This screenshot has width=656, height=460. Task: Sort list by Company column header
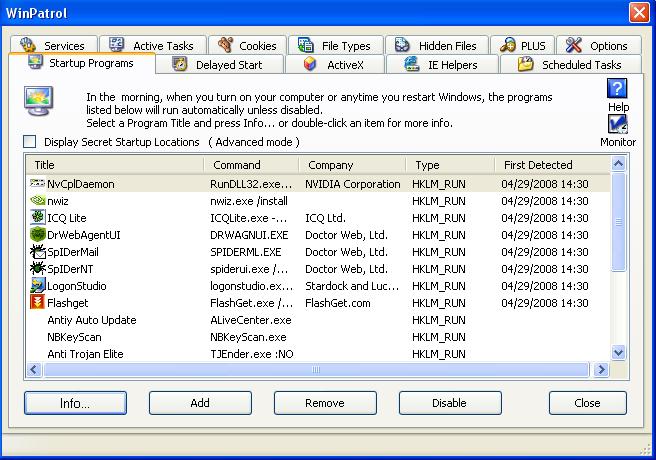(353, 165)
